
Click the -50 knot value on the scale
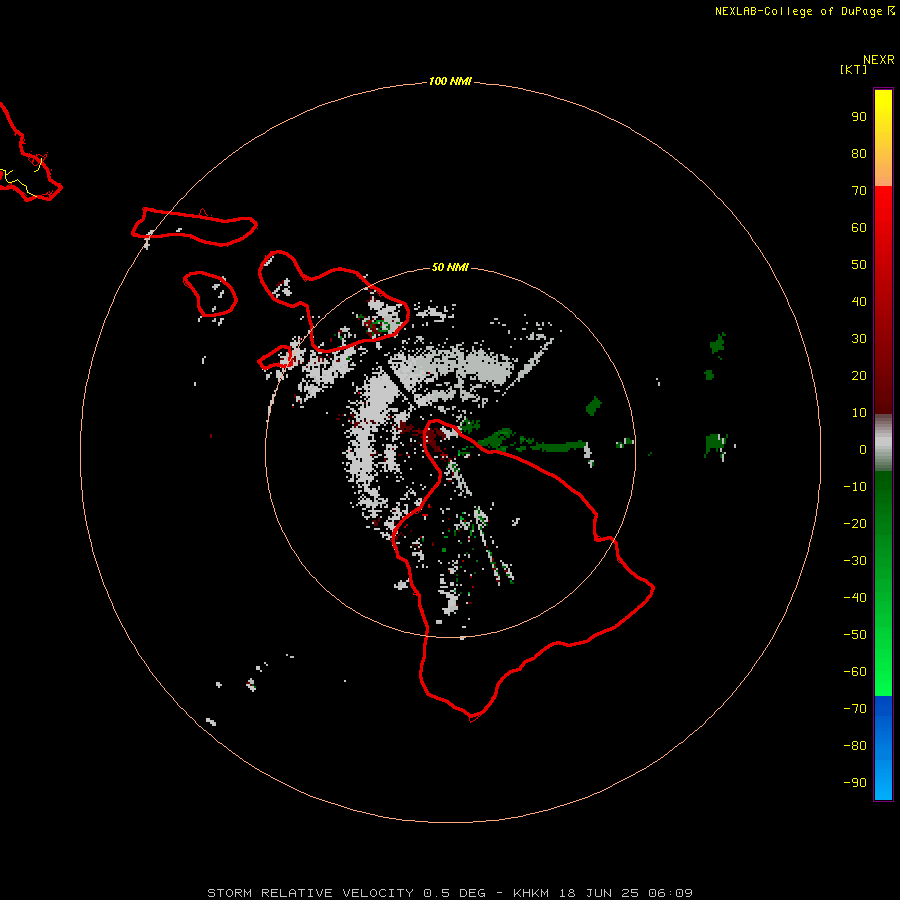pos(855,635)
